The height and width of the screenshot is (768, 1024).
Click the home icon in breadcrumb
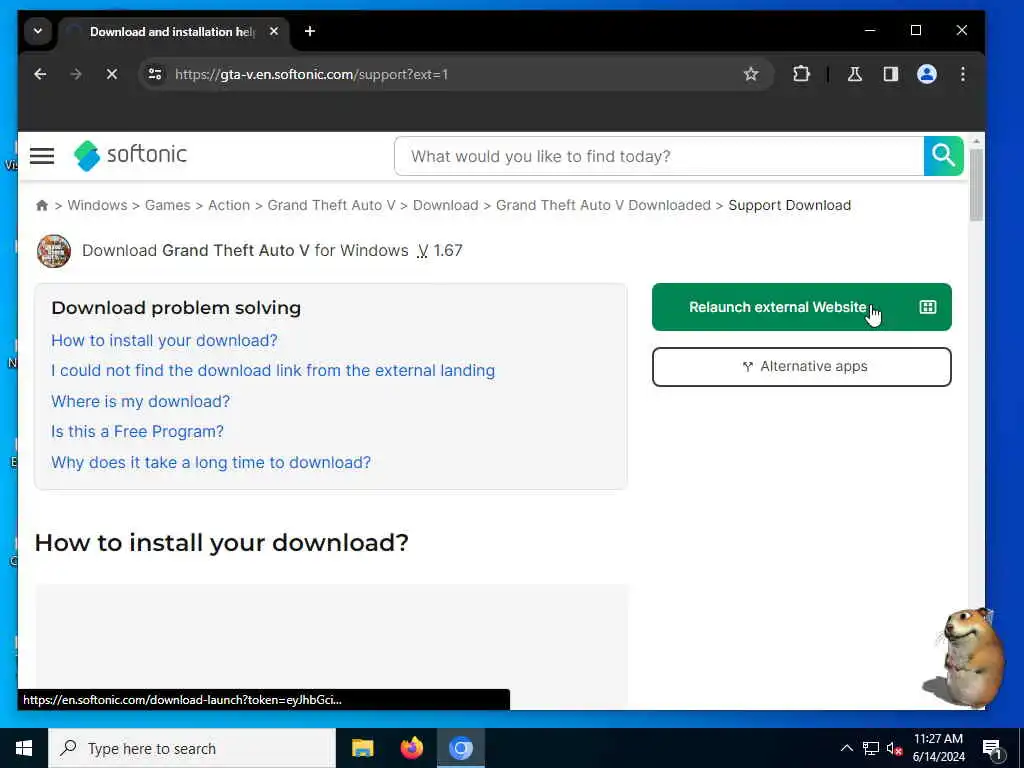pyautogui.click(x=42, y=205)
